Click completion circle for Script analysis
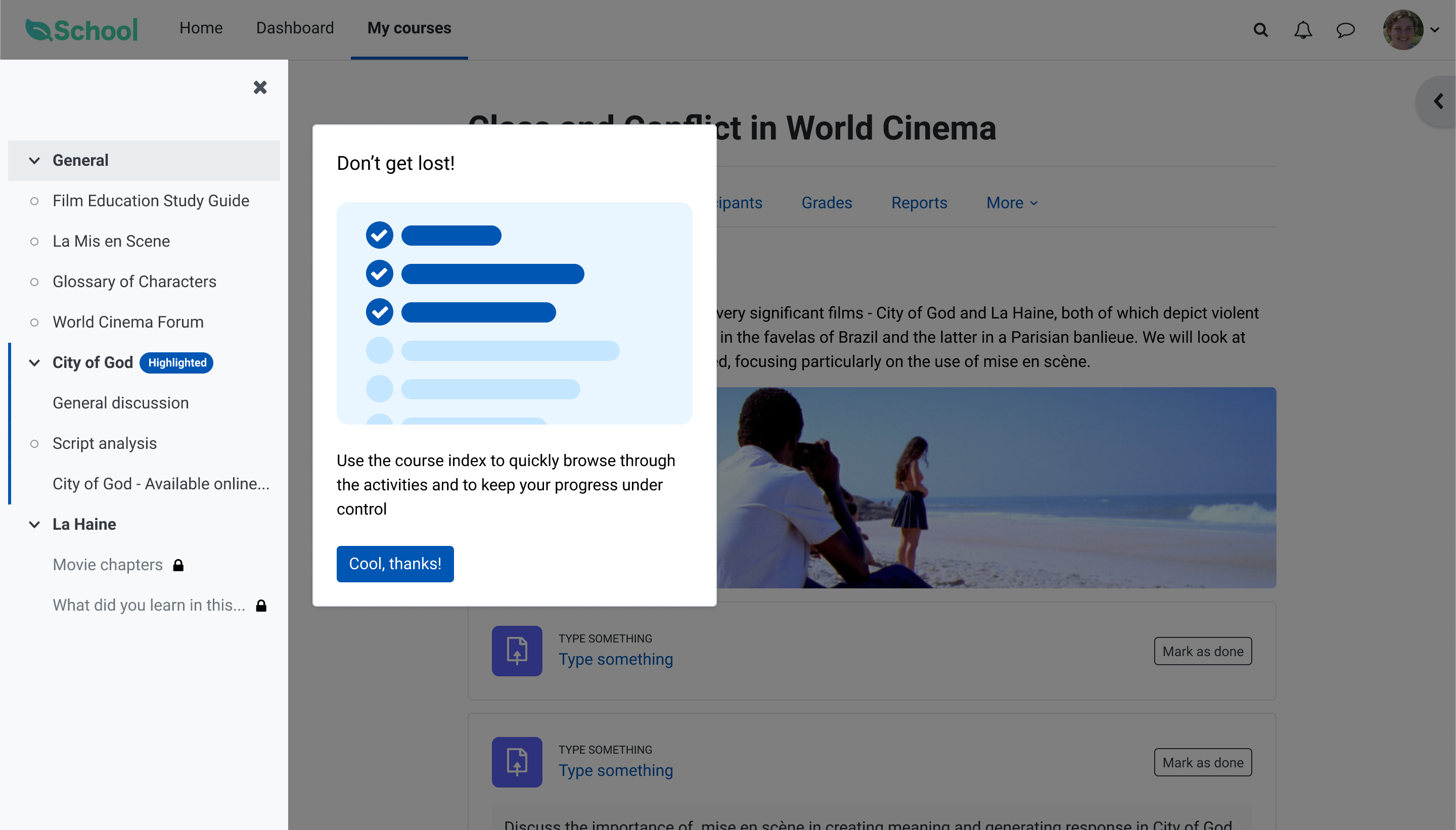Viewport: 1456px width, 830px height. coord(34,444)
